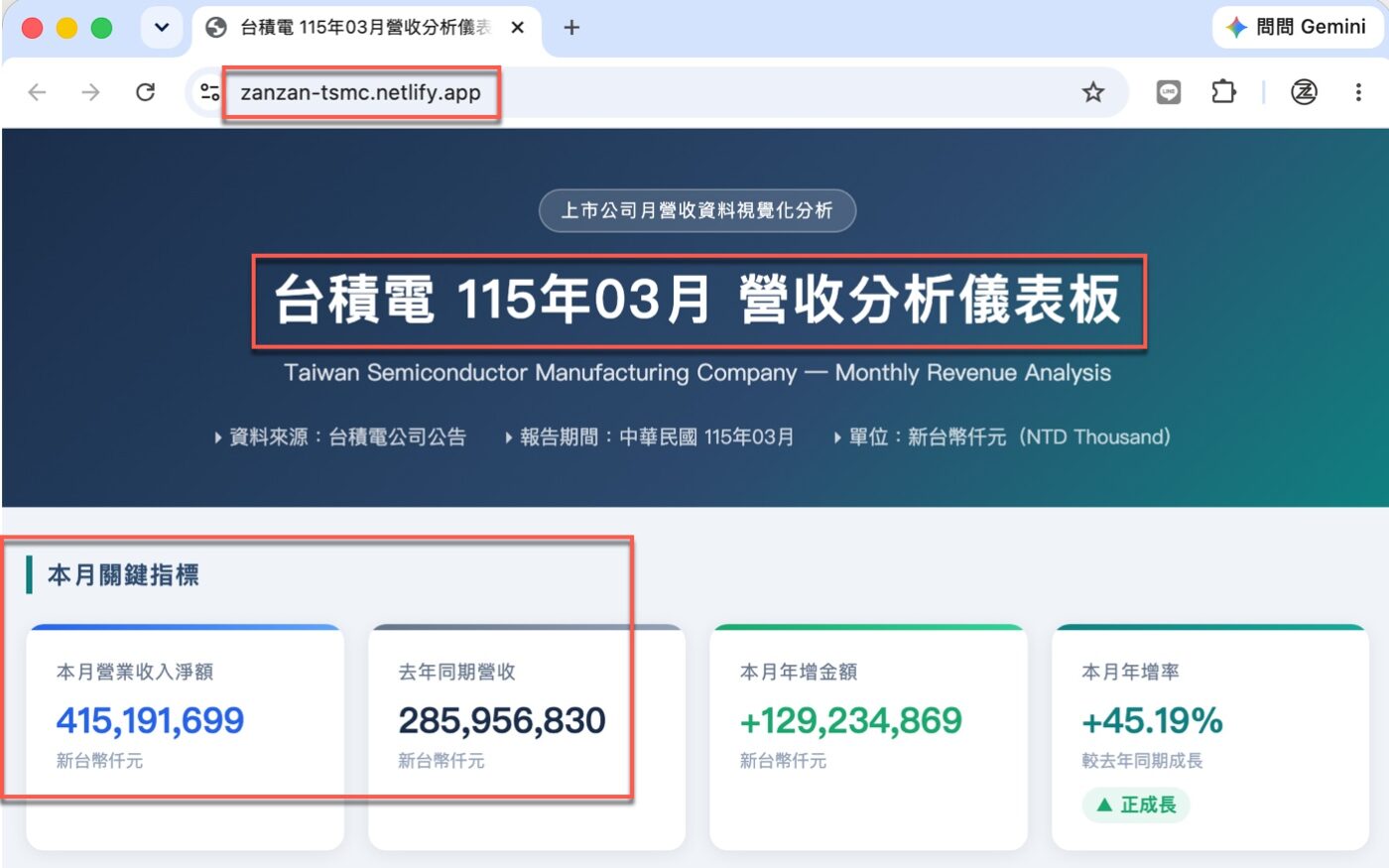Click the 問問 Gemini button
The height and width of the screenshot is (868, 1389).
pyautogui.click(x=1296, y=28)
